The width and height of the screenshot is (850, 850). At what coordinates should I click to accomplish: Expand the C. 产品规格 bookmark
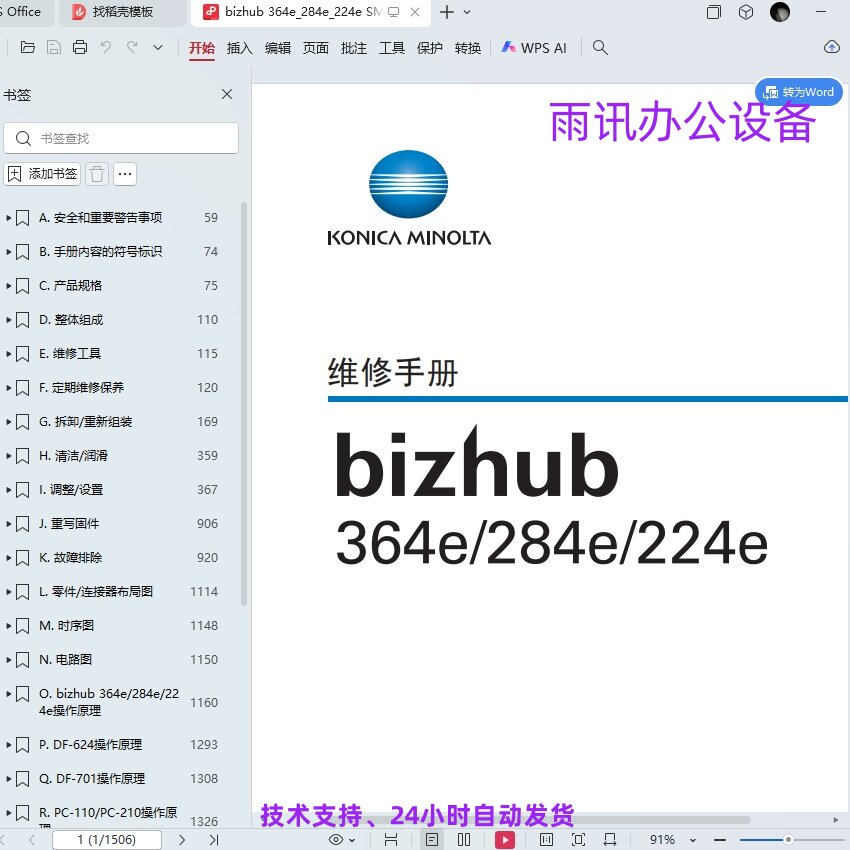pos(8,286)
